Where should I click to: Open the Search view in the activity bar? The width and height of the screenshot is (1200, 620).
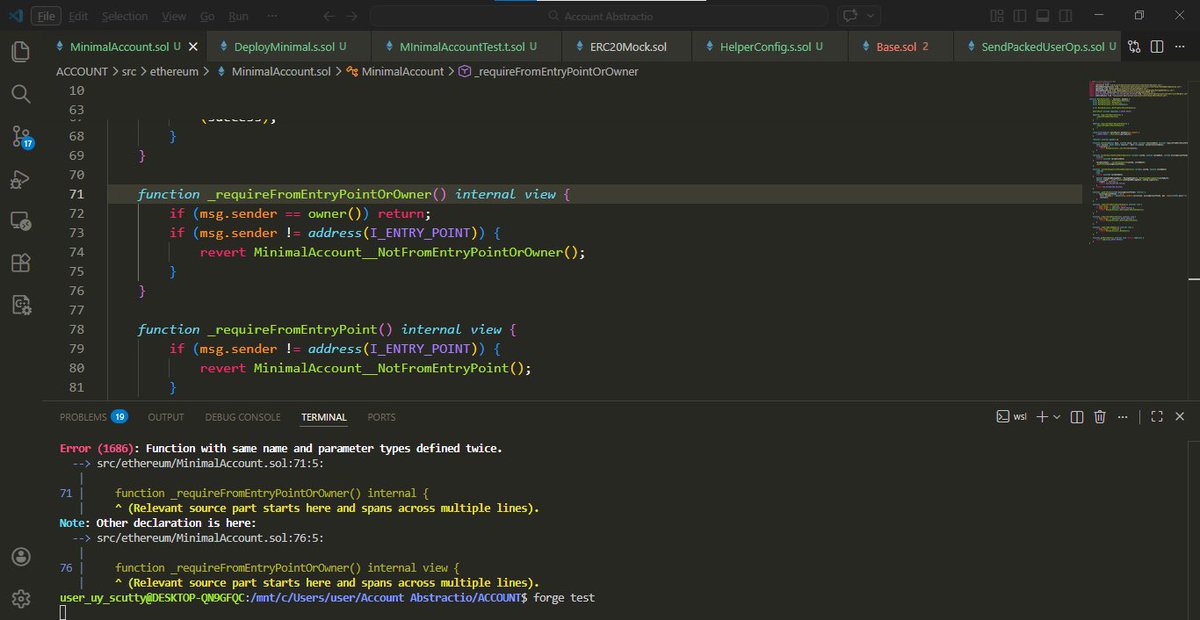[x=20, y=93]
